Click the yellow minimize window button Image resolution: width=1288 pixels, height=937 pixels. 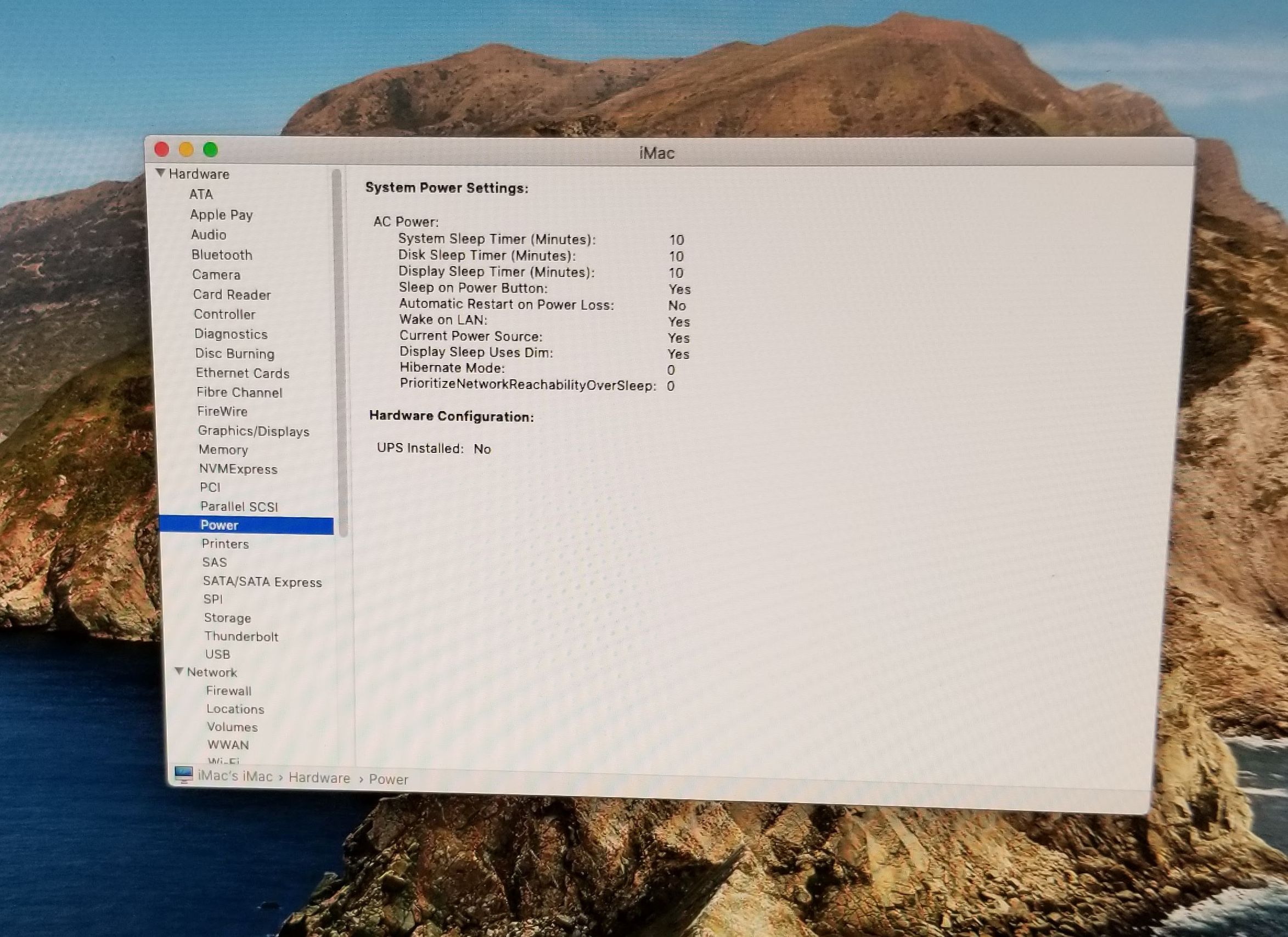pos(186,150)
